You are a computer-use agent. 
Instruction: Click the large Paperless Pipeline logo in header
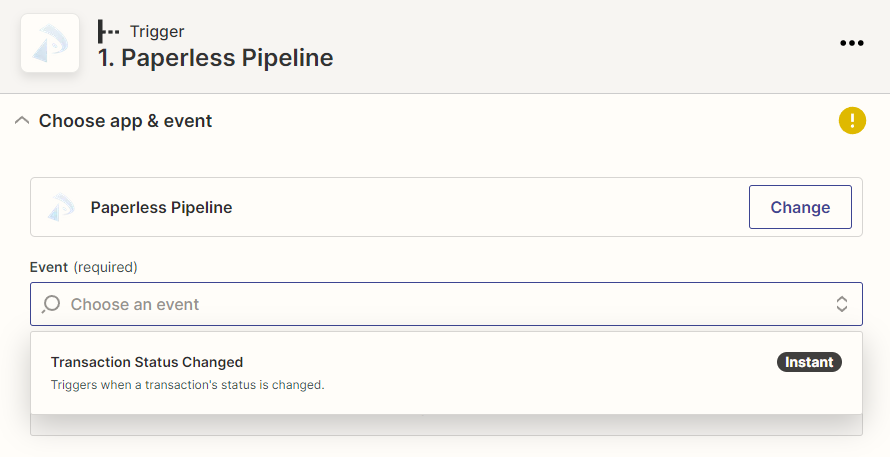tap(50, 43)
